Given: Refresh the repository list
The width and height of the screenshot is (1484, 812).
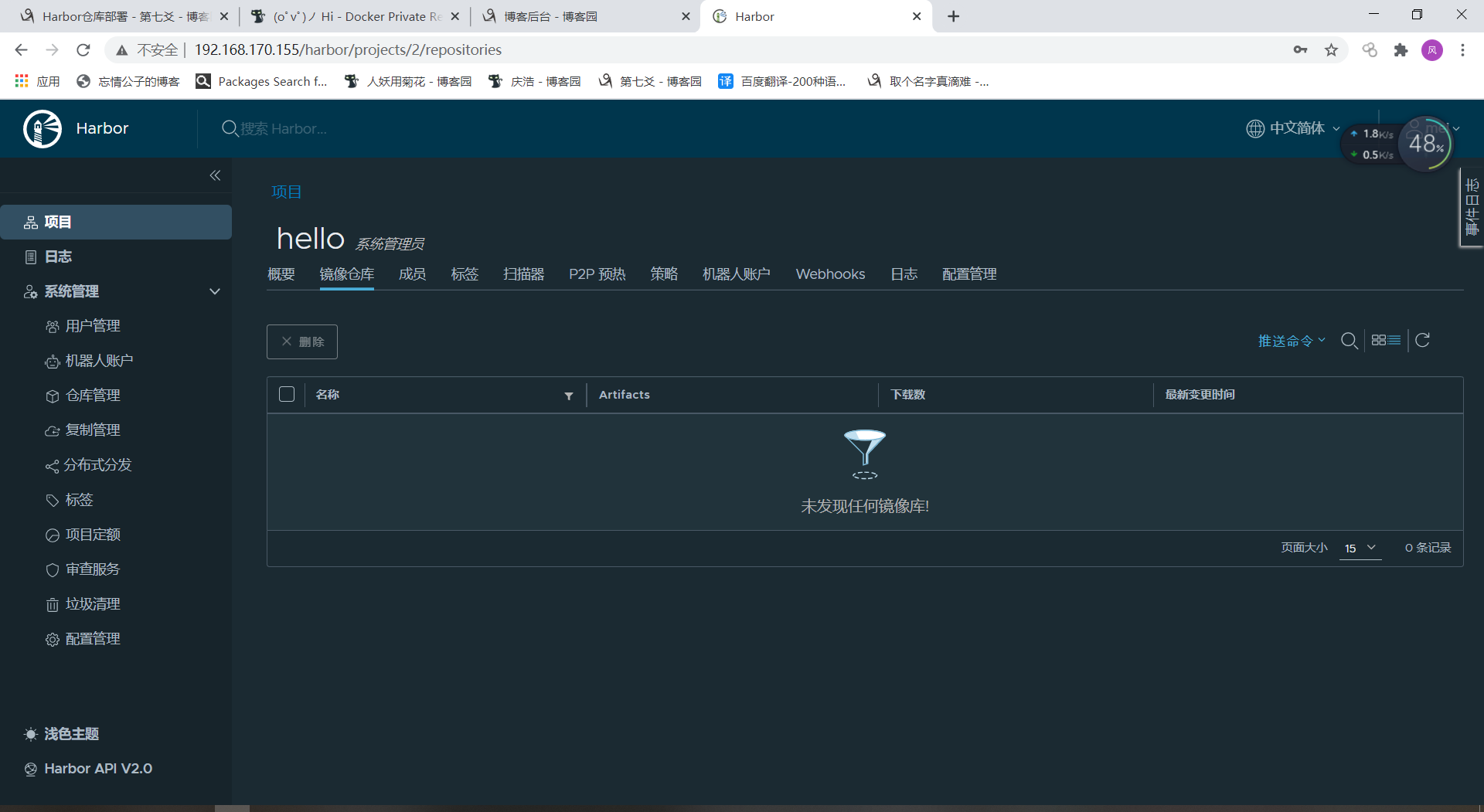Looking at the screenshot, I should (1422, 340).
